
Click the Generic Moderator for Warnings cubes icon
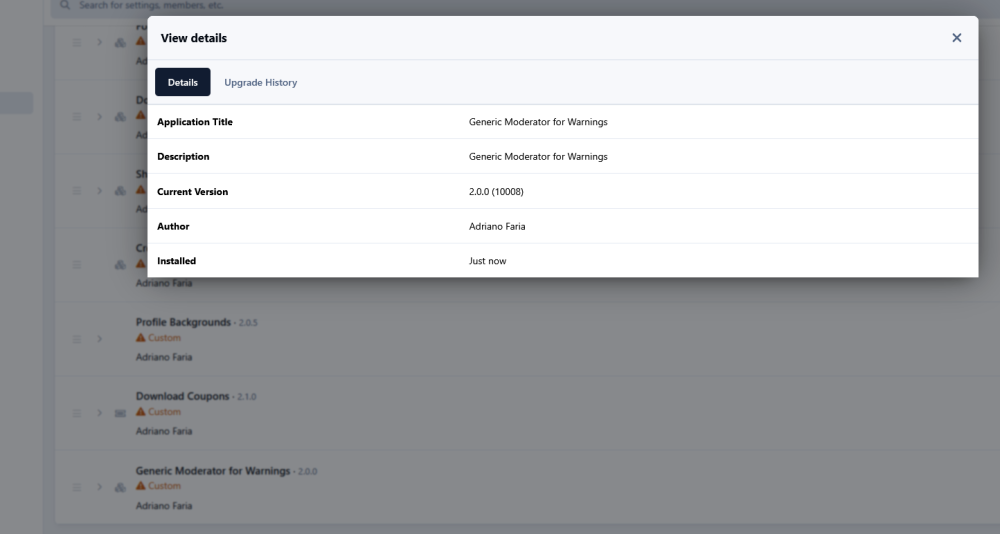(x=120, y=487)
